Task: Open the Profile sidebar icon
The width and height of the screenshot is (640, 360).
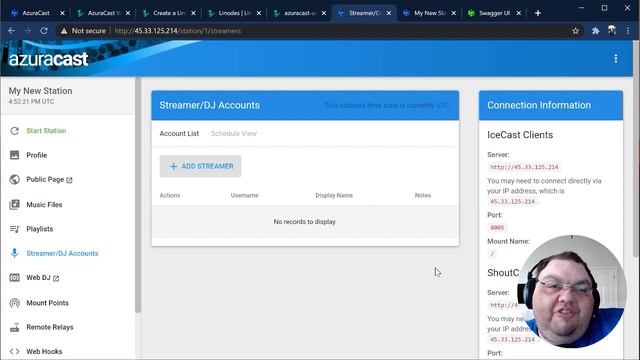Action: coord(14,155)
